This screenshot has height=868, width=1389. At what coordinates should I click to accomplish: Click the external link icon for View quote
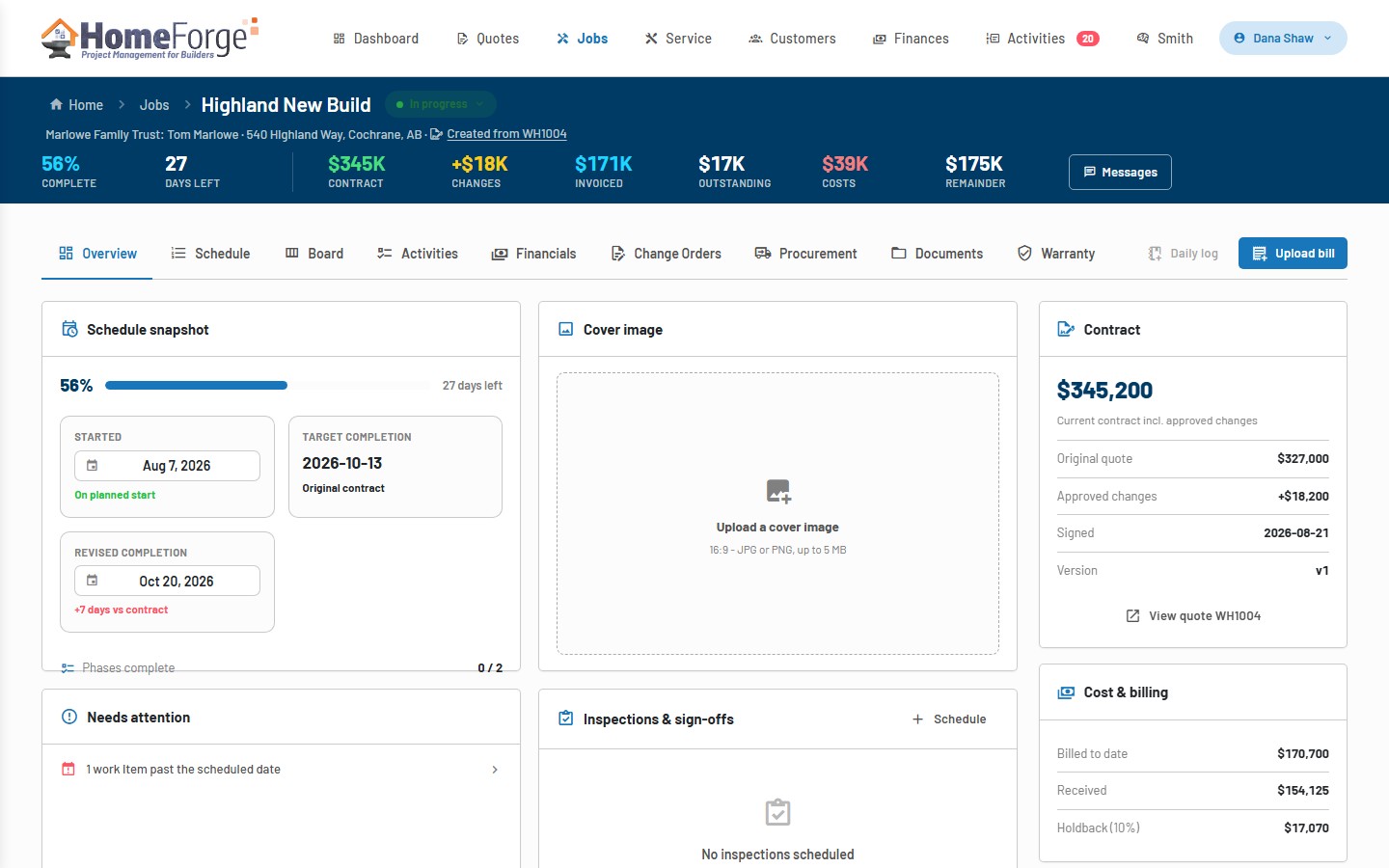[x=1133, y=615]
